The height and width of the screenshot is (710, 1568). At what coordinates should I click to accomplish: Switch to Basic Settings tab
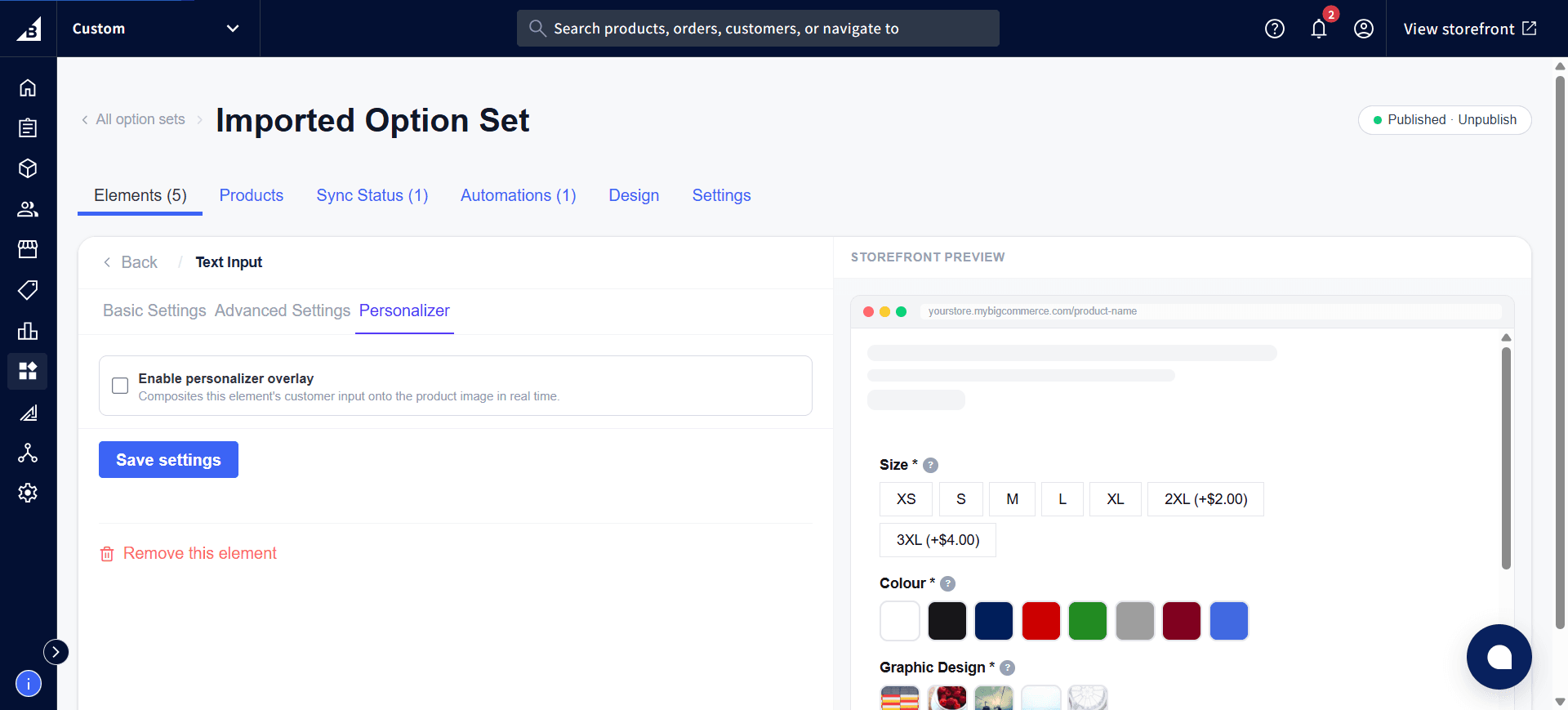coord(154,310)
